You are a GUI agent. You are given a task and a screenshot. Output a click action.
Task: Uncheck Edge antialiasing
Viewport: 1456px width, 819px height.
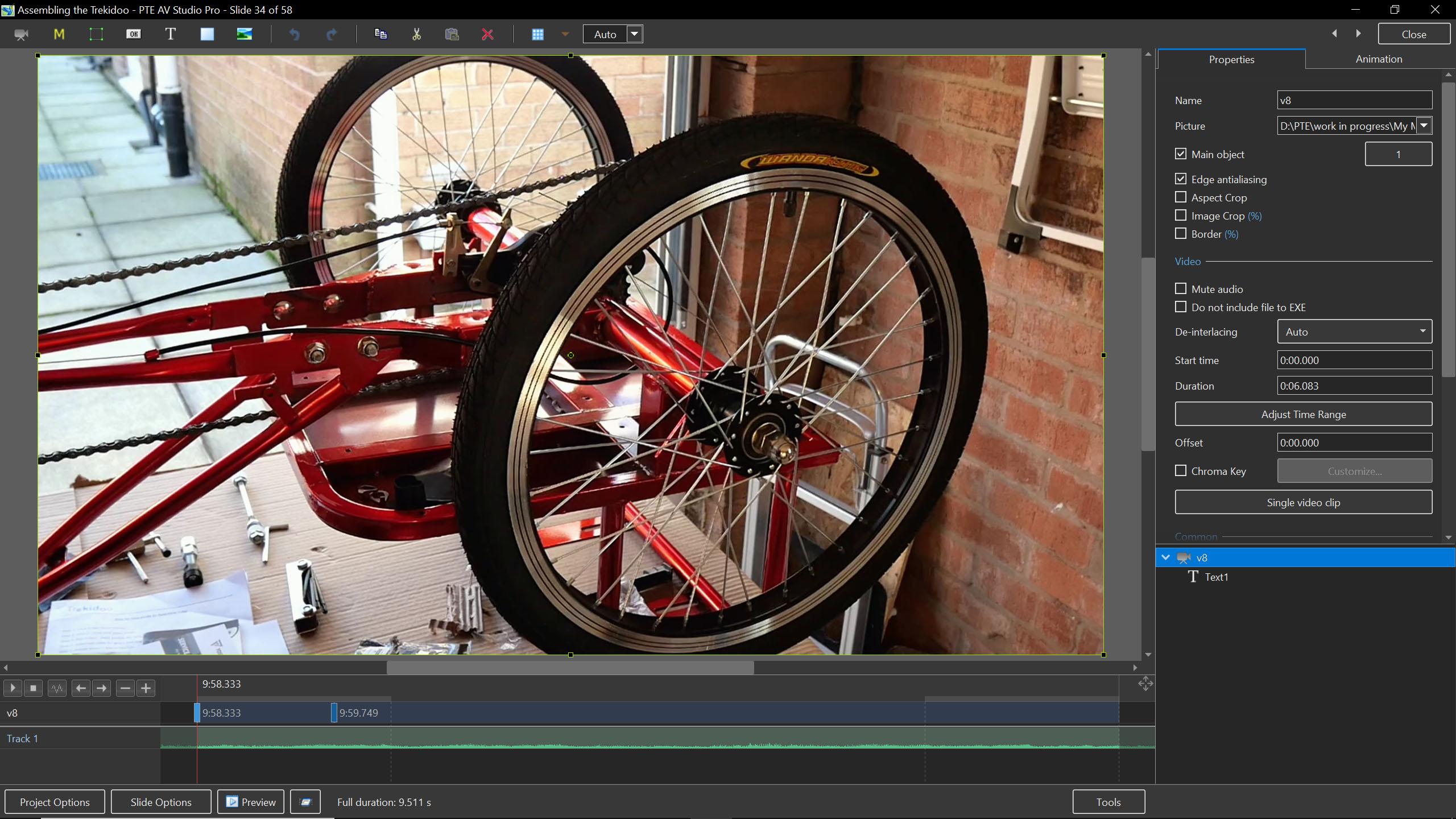tap(1181, 179)
